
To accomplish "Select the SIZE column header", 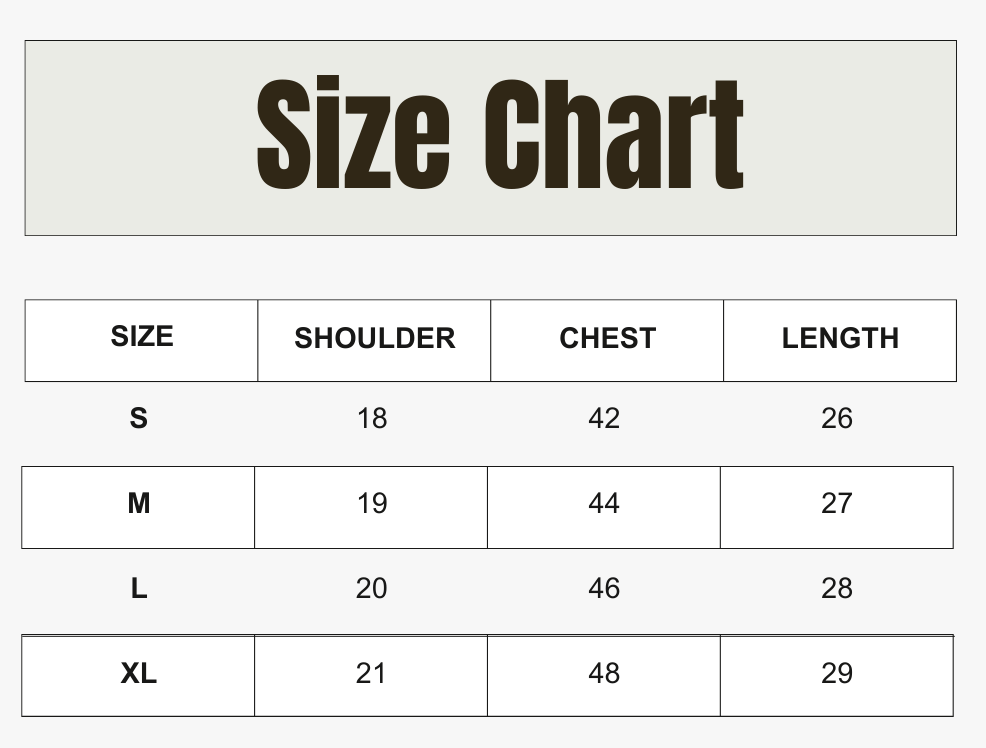I will click(x=141, y=341).
